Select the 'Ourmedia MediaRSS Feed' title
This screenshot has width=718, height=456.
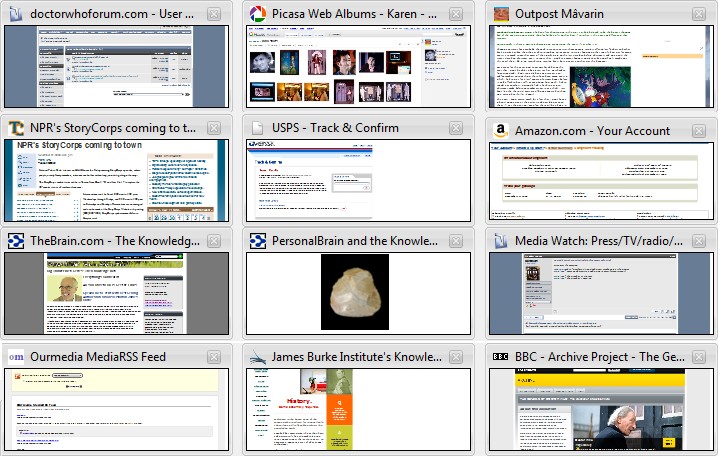98,357
